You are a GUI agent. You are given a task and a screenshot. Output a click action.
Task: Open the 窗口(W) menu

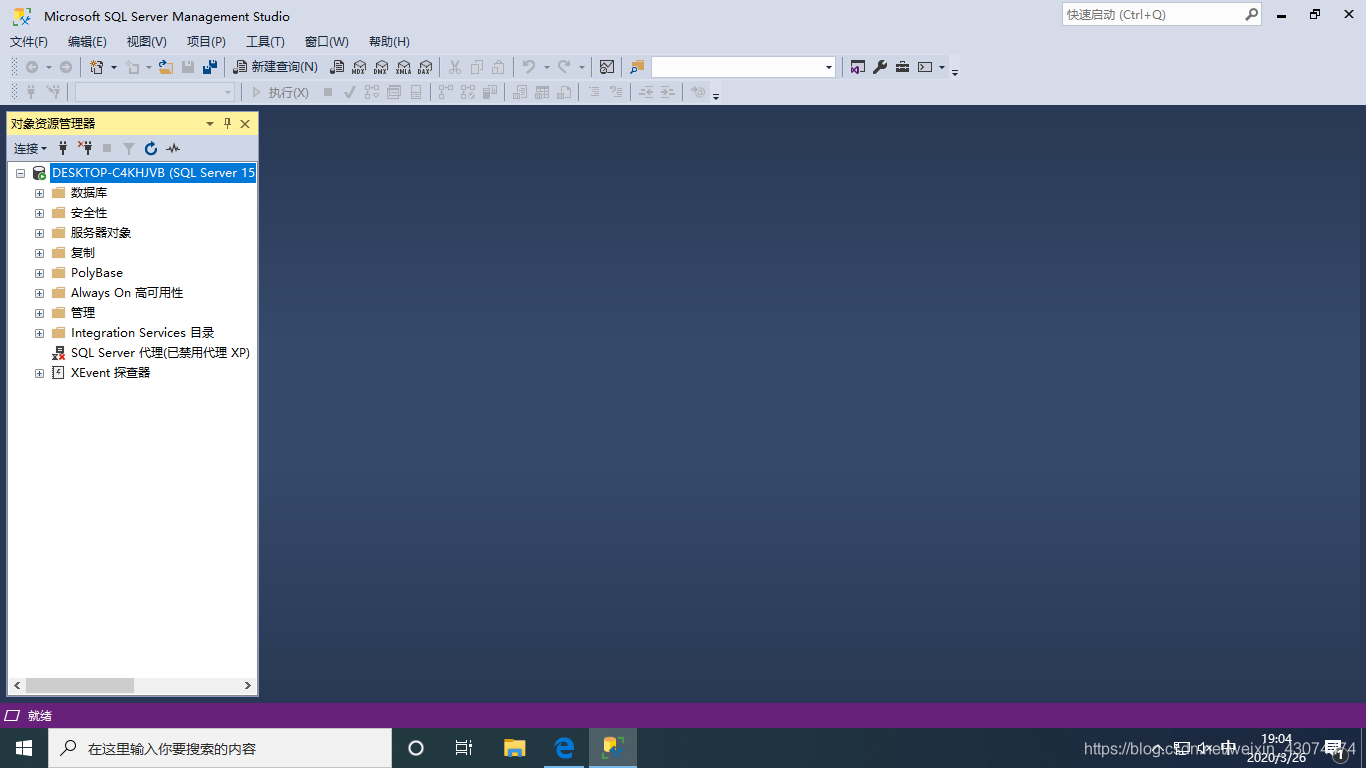pyautogui.click(x=327, y=41)
